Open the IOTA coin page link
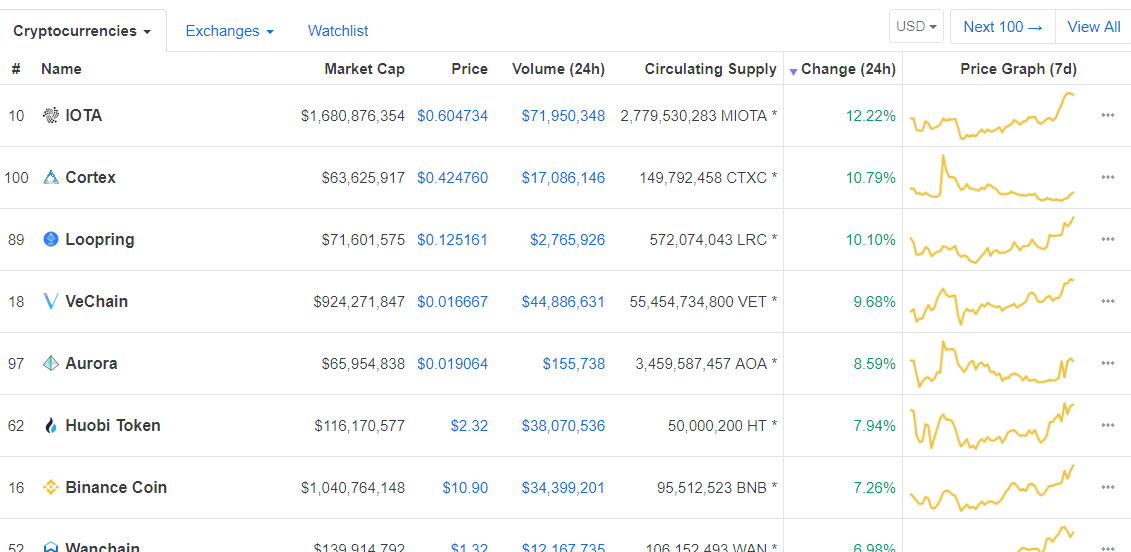This screenshot has height=552, width=1131. [84, 115]
